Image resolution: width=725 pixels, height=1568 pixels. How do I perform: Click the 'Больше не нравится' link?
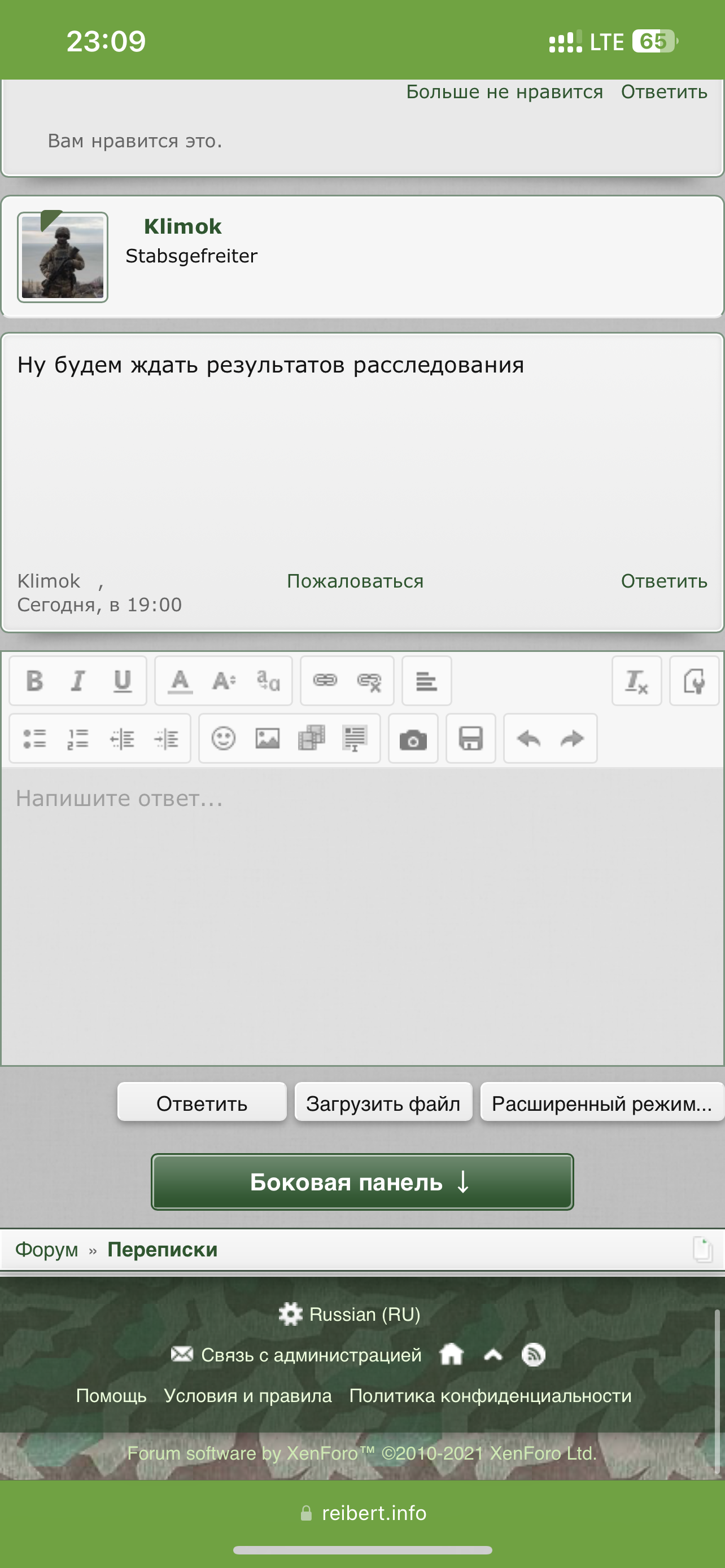[x=505, y=91]
